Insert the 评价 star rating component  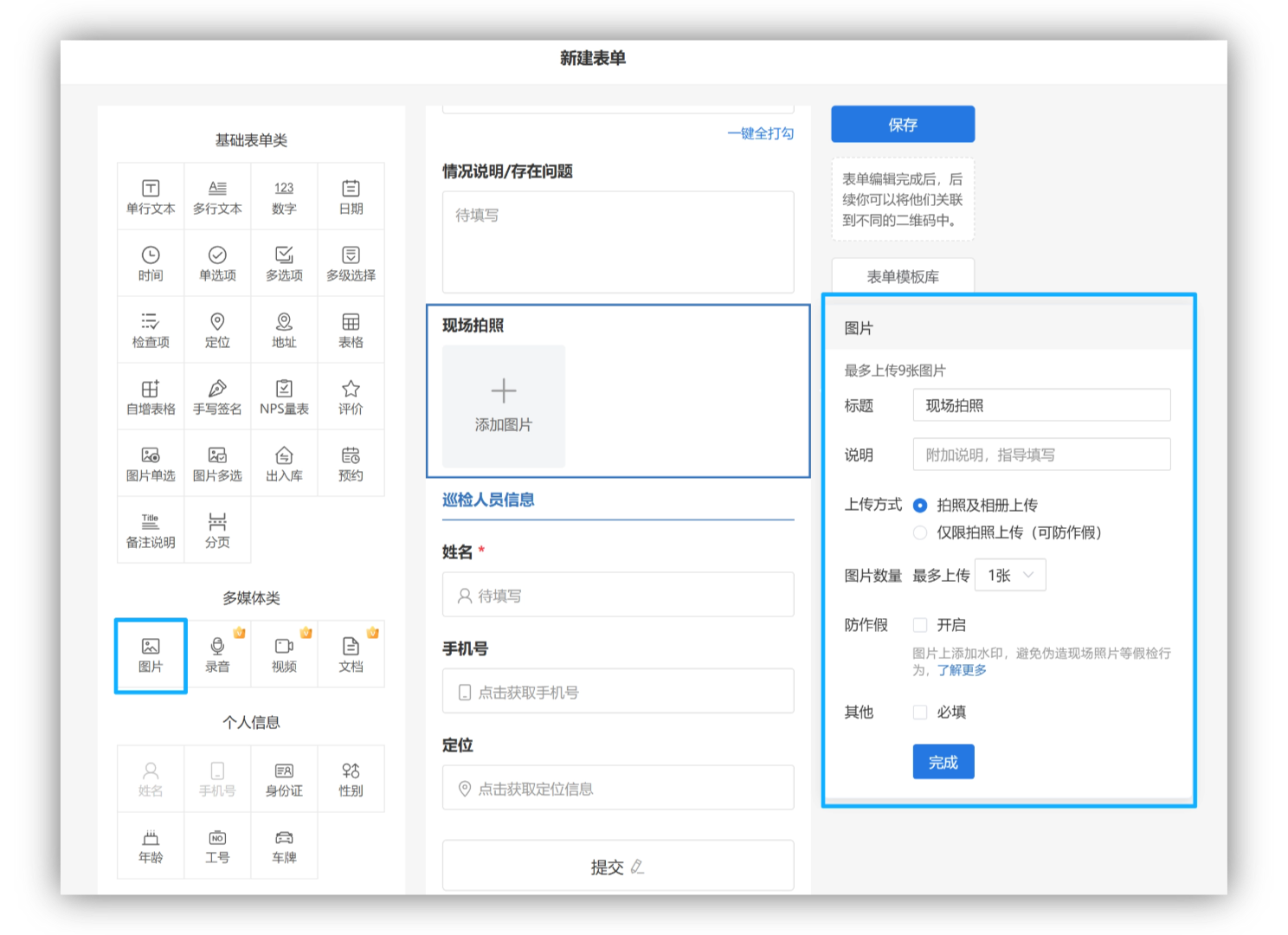click(x=351, y=397)
